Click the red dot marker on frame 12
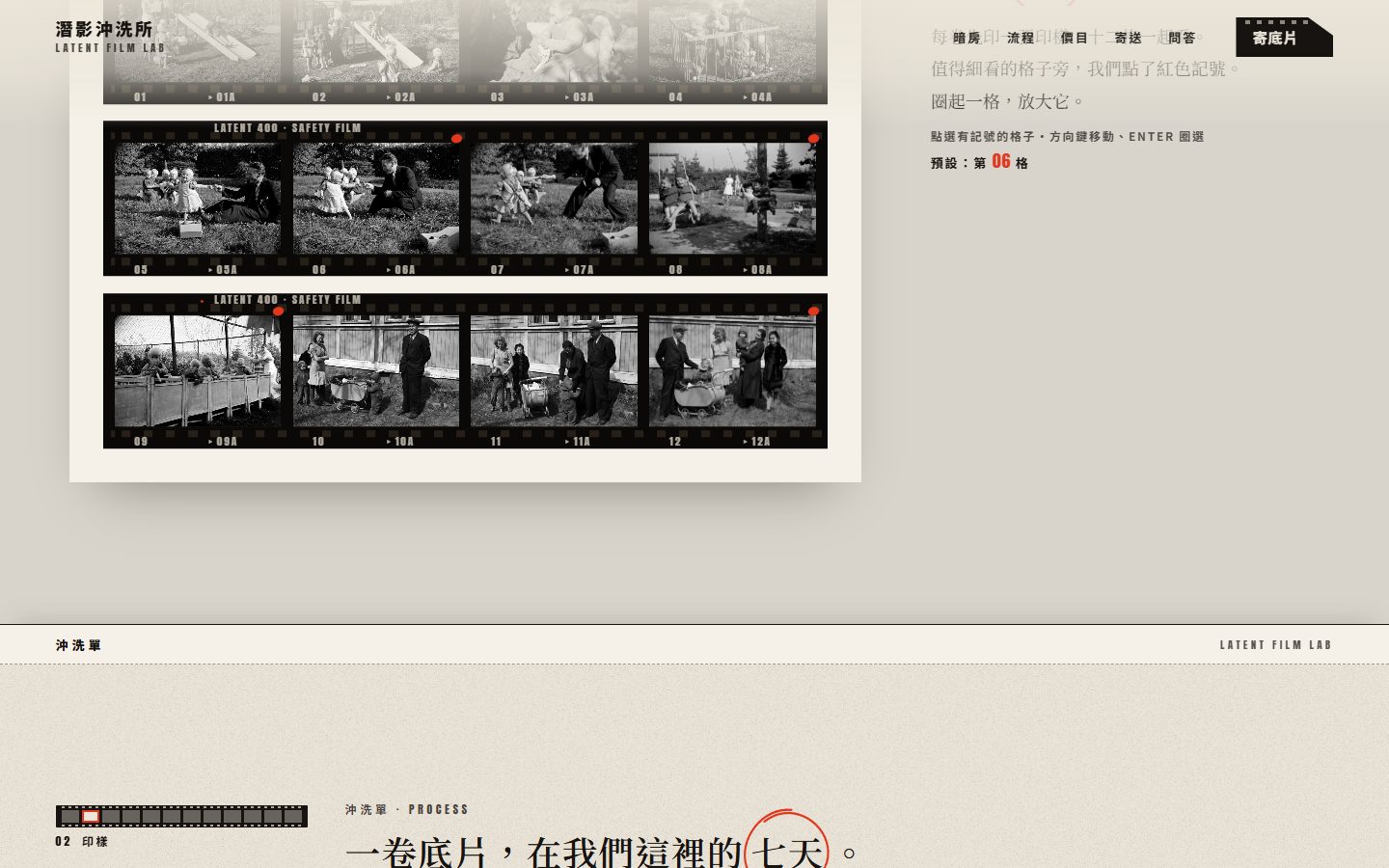1389x868 pixels. coord(813,311)
